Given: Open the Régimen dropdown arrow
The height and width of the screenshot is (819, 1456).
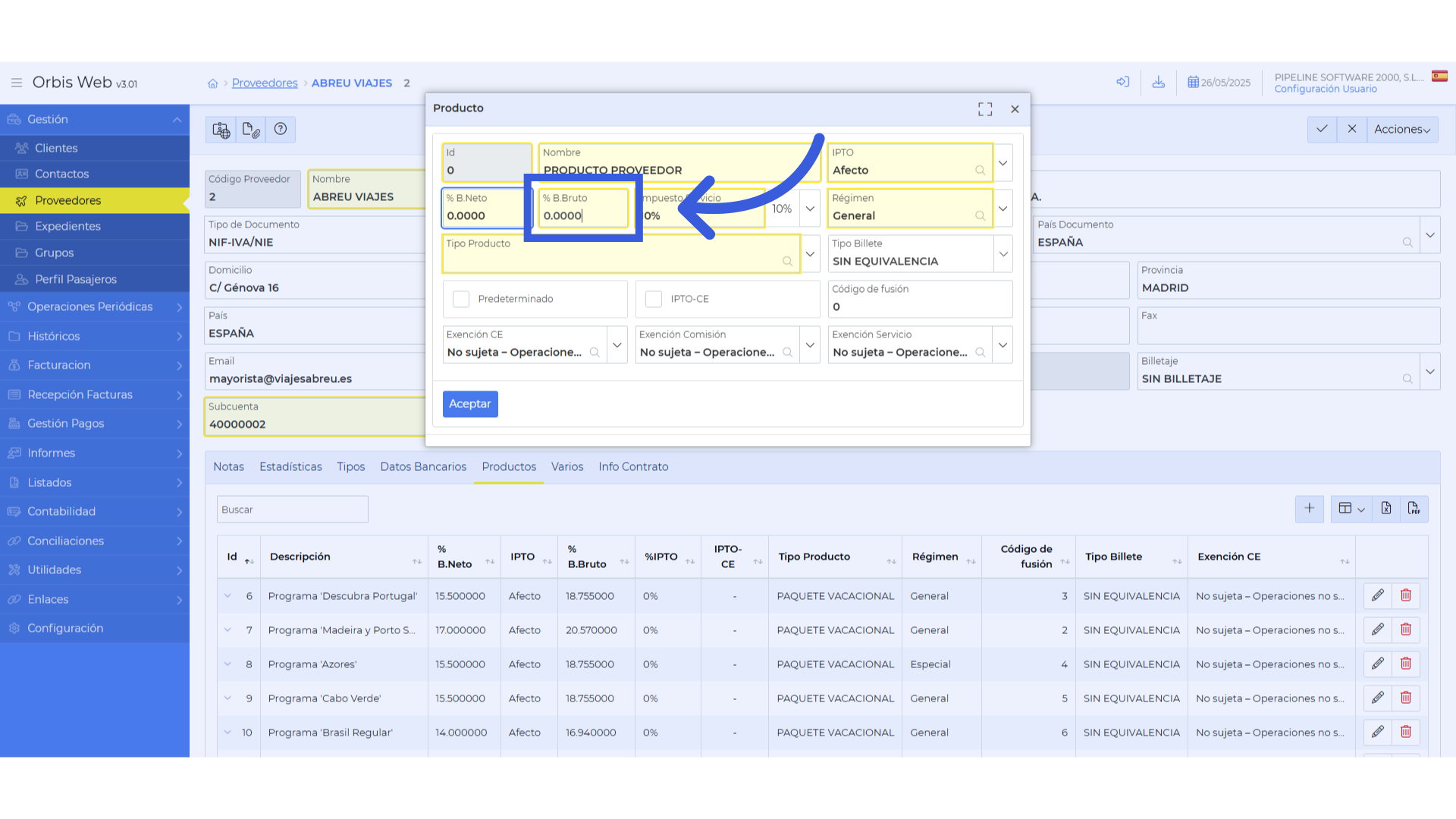Looking at the screenshot, I should (x=1003, y=209).
